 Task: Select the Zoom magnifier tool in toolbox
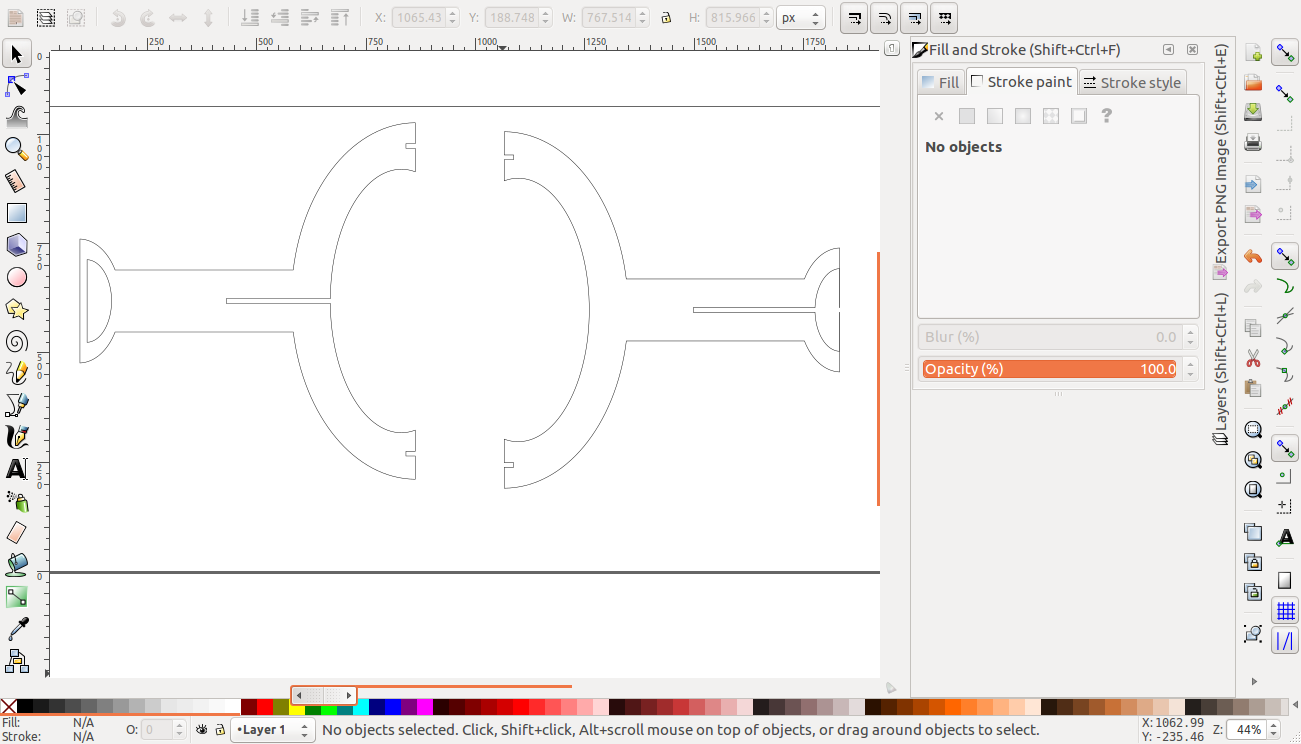17,149
